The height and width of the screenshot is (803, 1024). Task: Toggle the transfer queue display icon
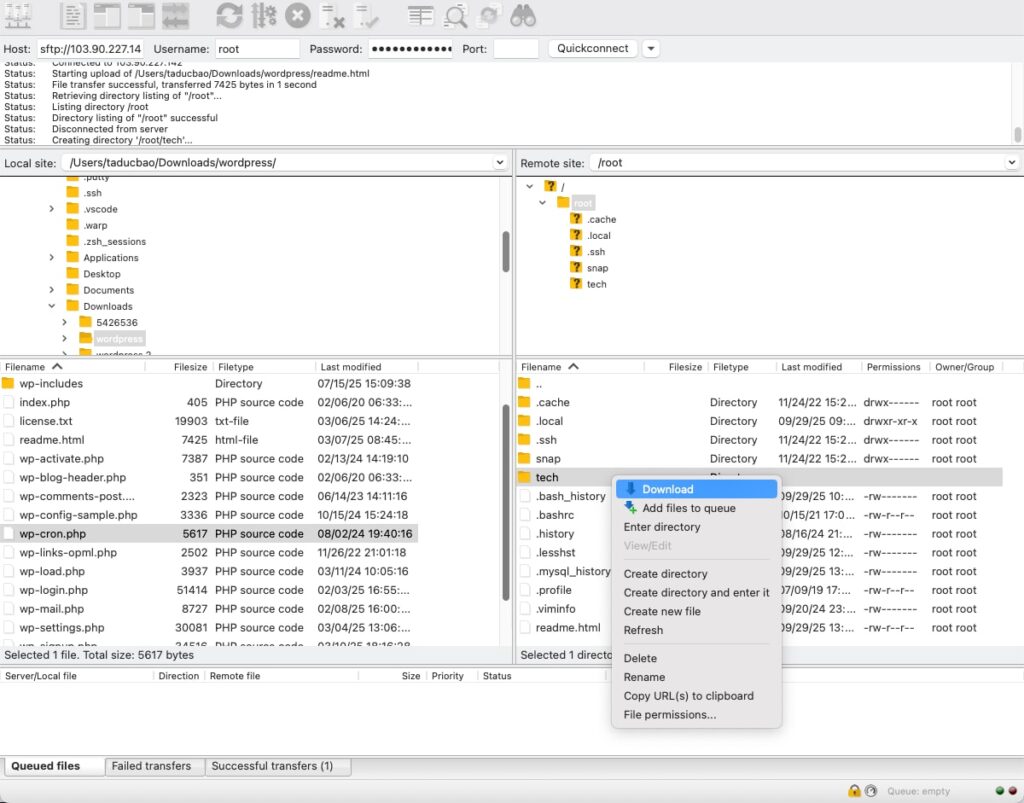coord(176,15)
